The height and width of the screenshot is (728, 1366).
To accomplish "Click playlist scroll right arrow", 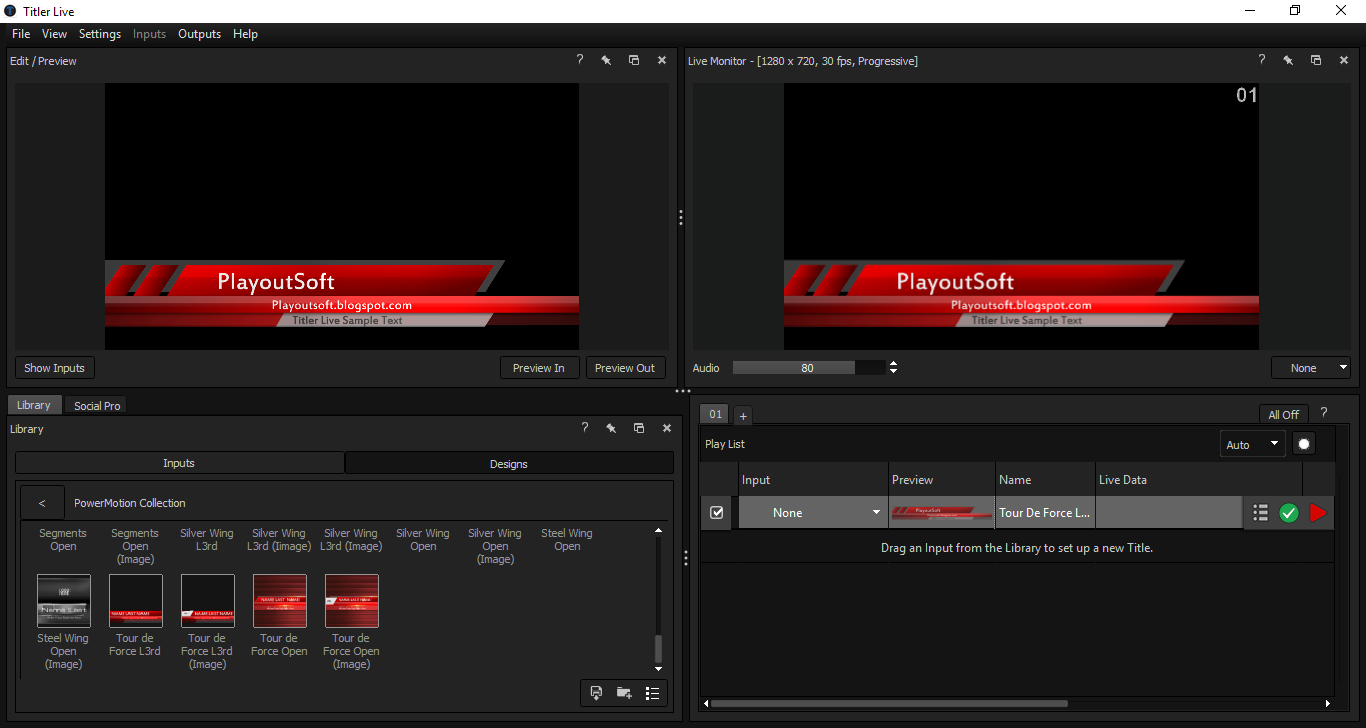I will click(1330, 703).
